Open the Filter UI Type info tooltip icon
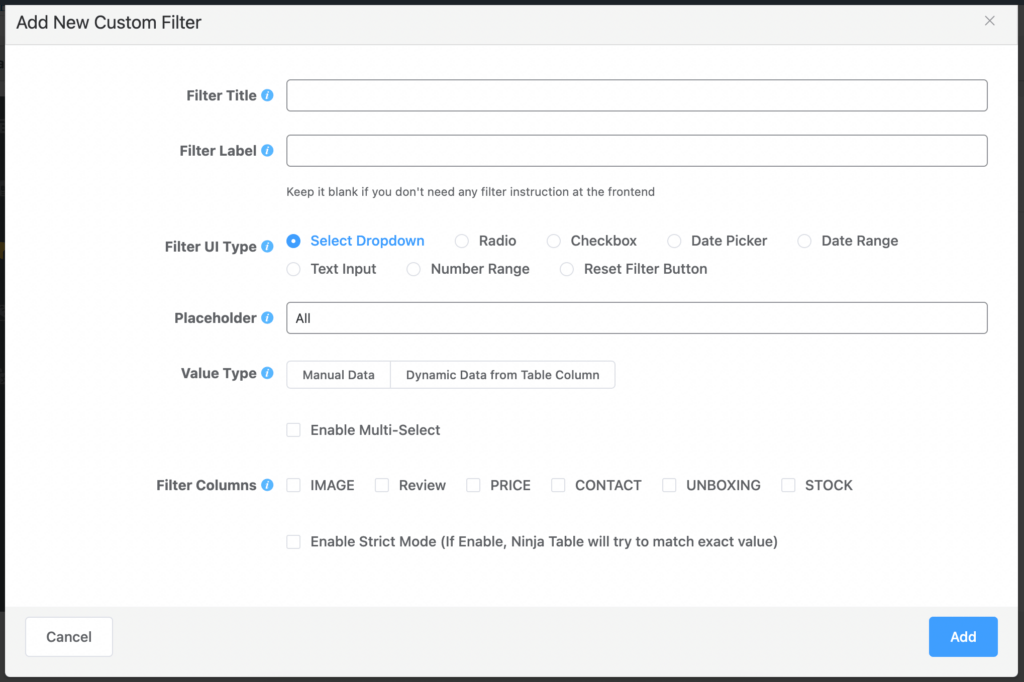Image resolution: width=1024 pixels, height=682 pixels. coord(268,246)
